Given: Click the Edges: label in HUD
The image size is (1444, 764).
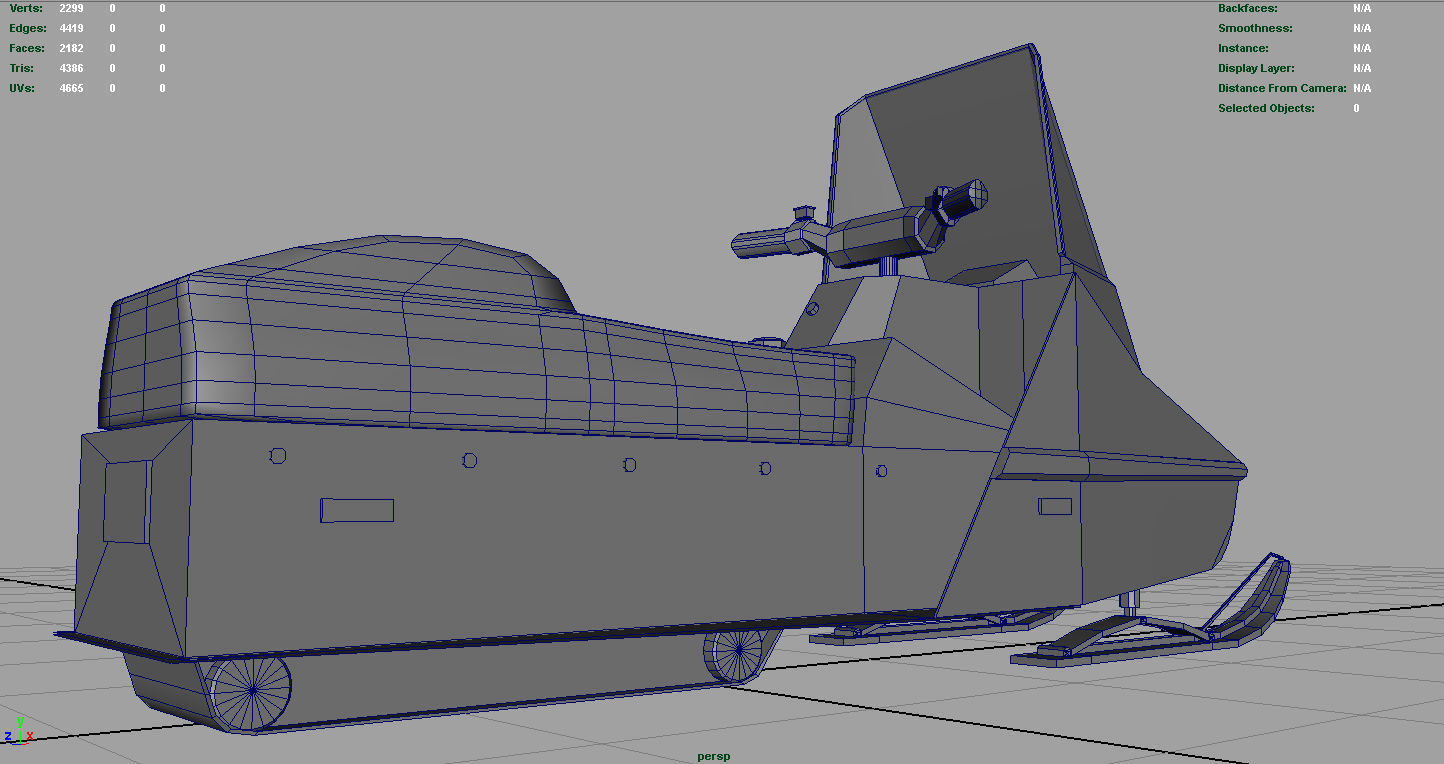Looking at the screenshot, I should click(x=27, y=28).
